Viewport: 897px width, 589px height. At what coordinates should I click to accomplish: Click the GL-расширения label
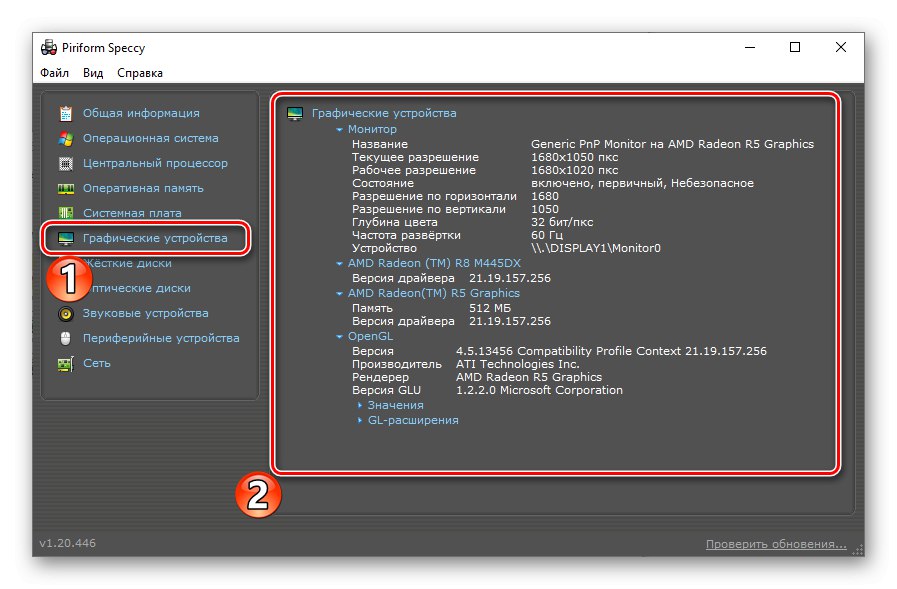pyautogui.click(x=413, y=420)
